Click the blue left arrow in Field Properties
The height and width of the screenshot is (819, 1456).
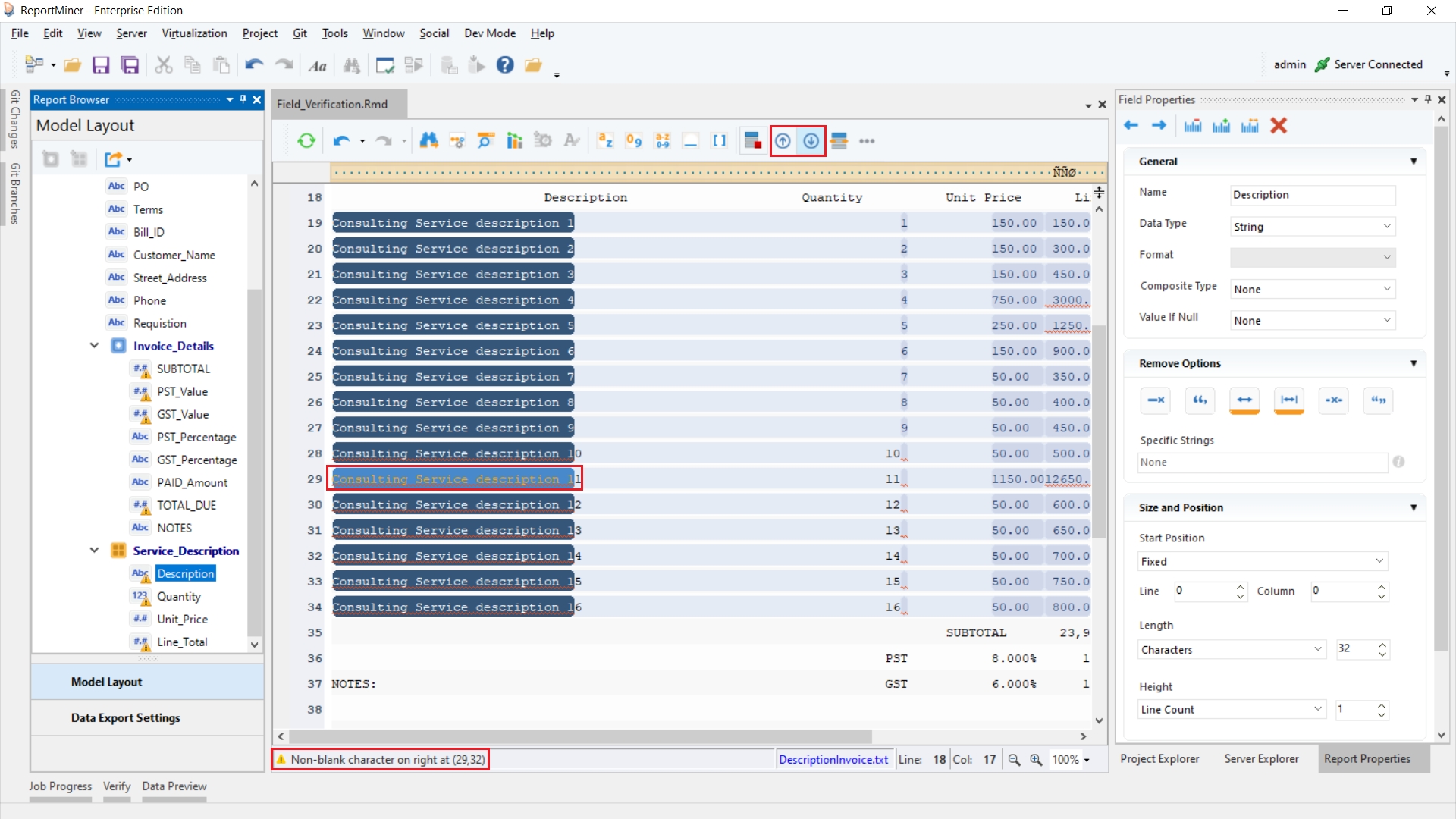1131,126
